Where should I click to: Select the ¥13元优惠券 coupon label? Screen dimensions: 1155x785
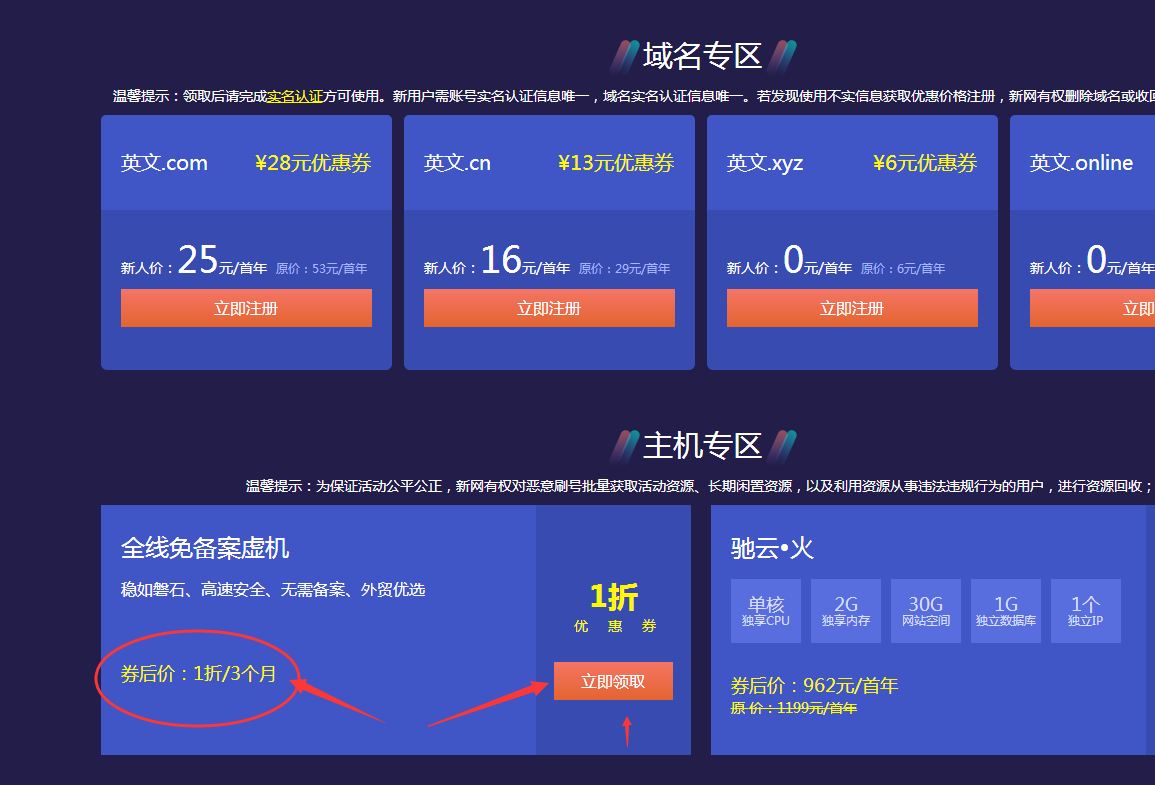coord(616,163)
